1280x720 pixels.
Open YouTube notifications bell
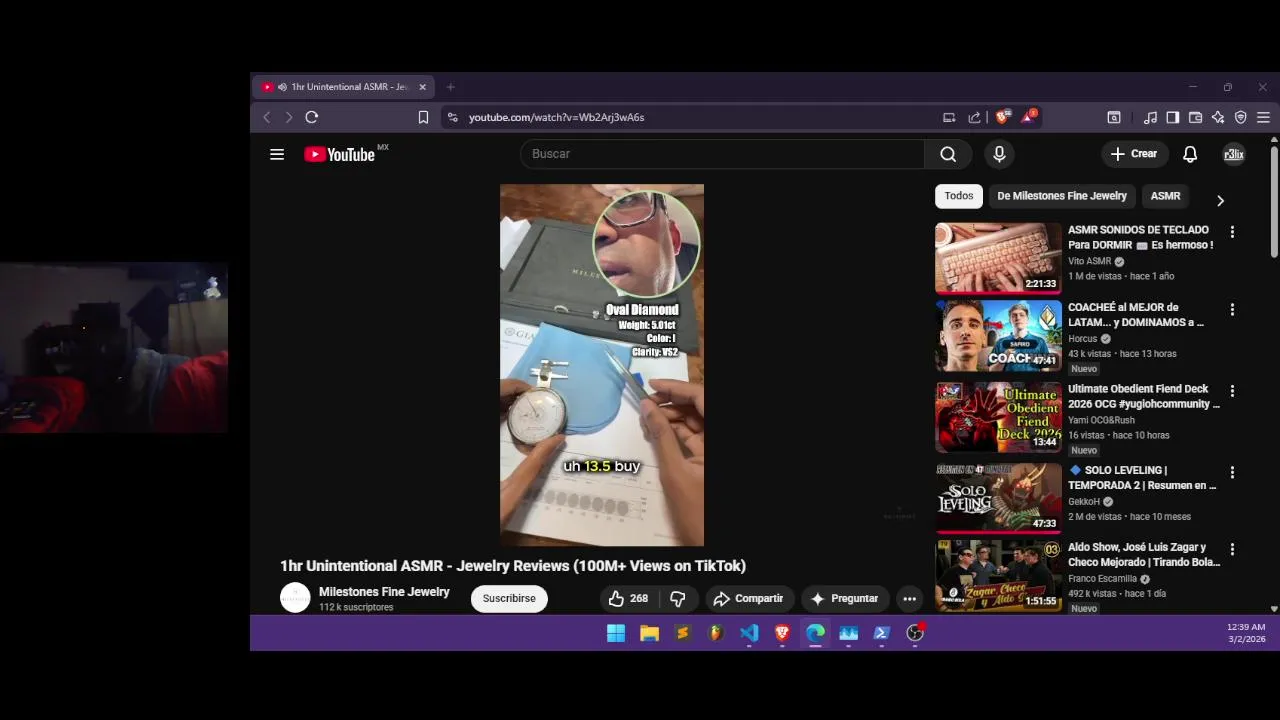coord(1190,154)
